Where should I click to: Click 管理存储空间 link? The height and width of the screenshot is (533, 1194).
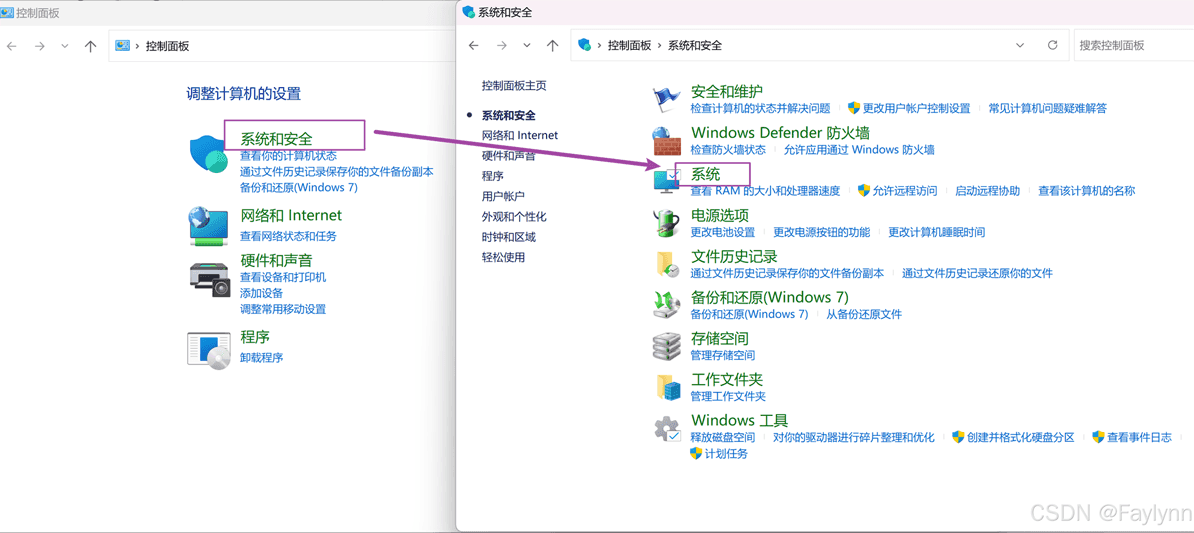pos(723,355)
